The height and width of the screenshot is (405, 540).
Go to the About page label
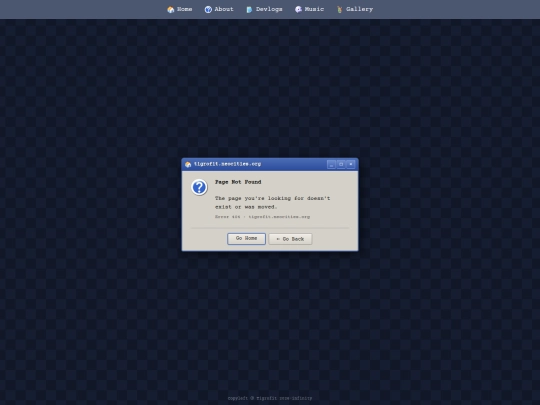pyautogui.click(x=224, y=9)
